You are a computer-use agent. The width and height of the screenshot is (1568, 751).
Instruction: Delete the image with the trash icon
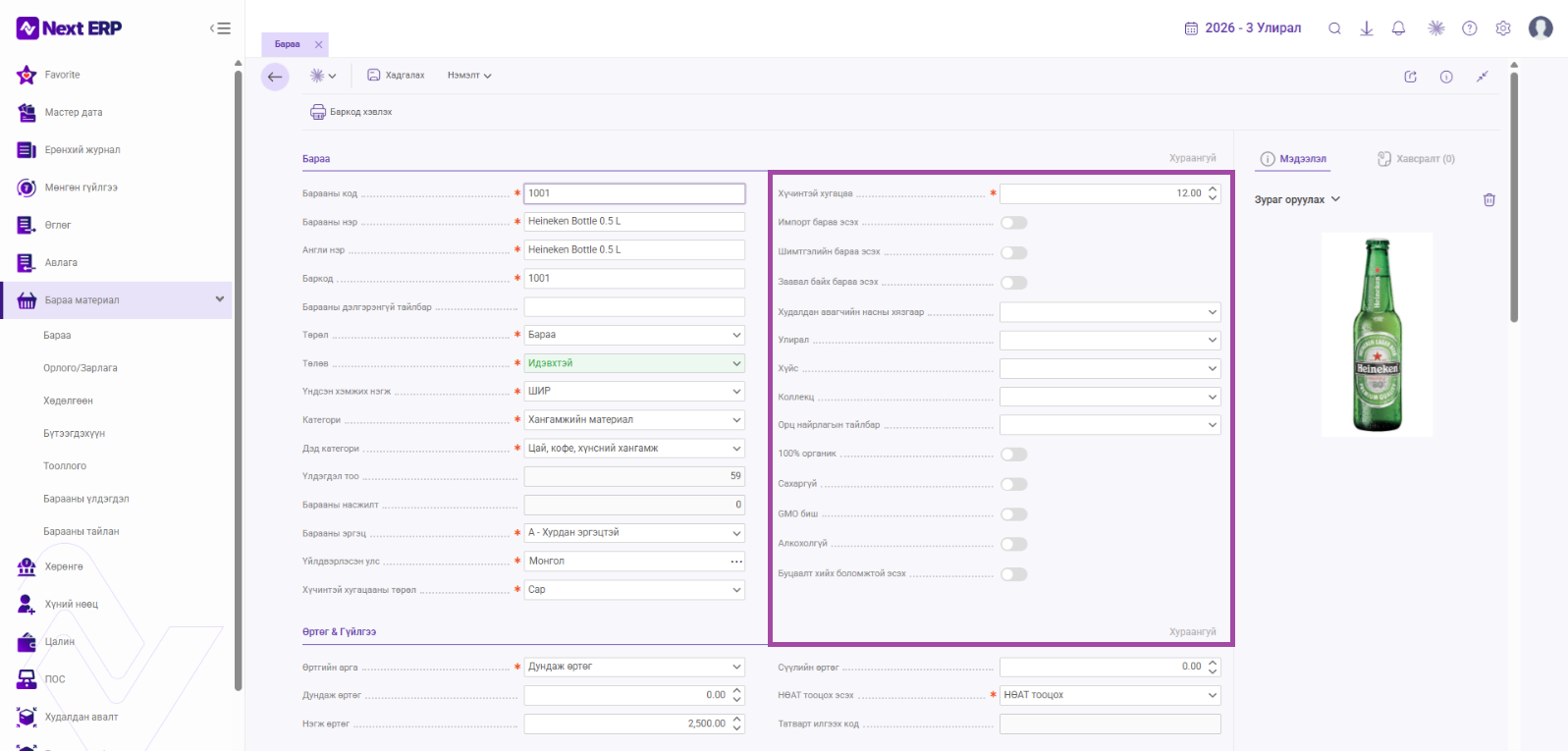coord(1488,199)
